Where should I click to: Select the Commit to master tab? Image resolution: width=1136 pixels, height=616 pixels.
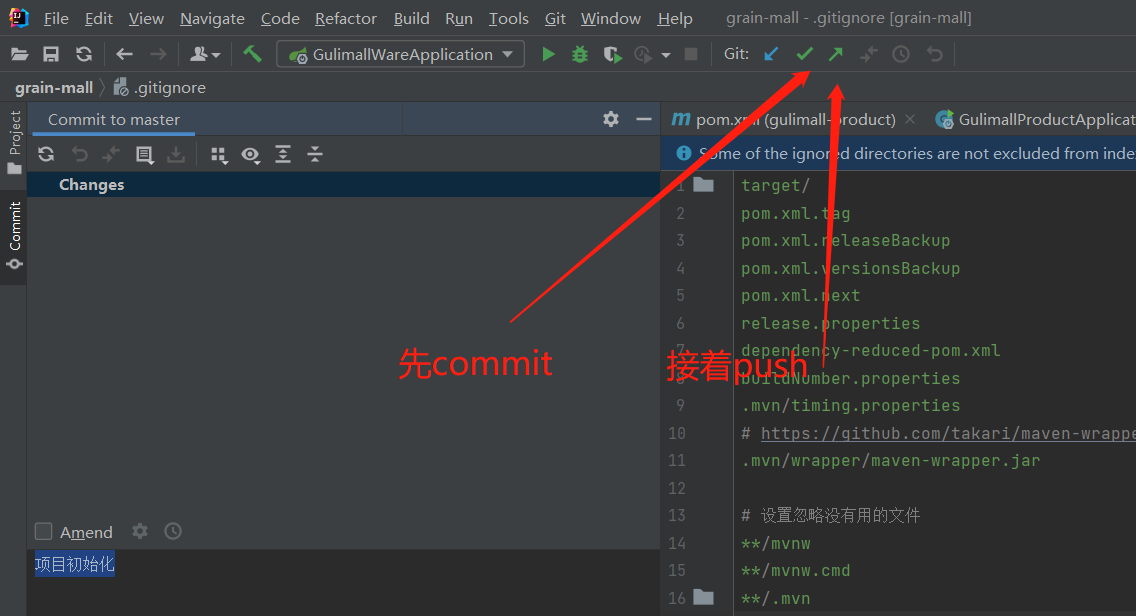(114, 120)
